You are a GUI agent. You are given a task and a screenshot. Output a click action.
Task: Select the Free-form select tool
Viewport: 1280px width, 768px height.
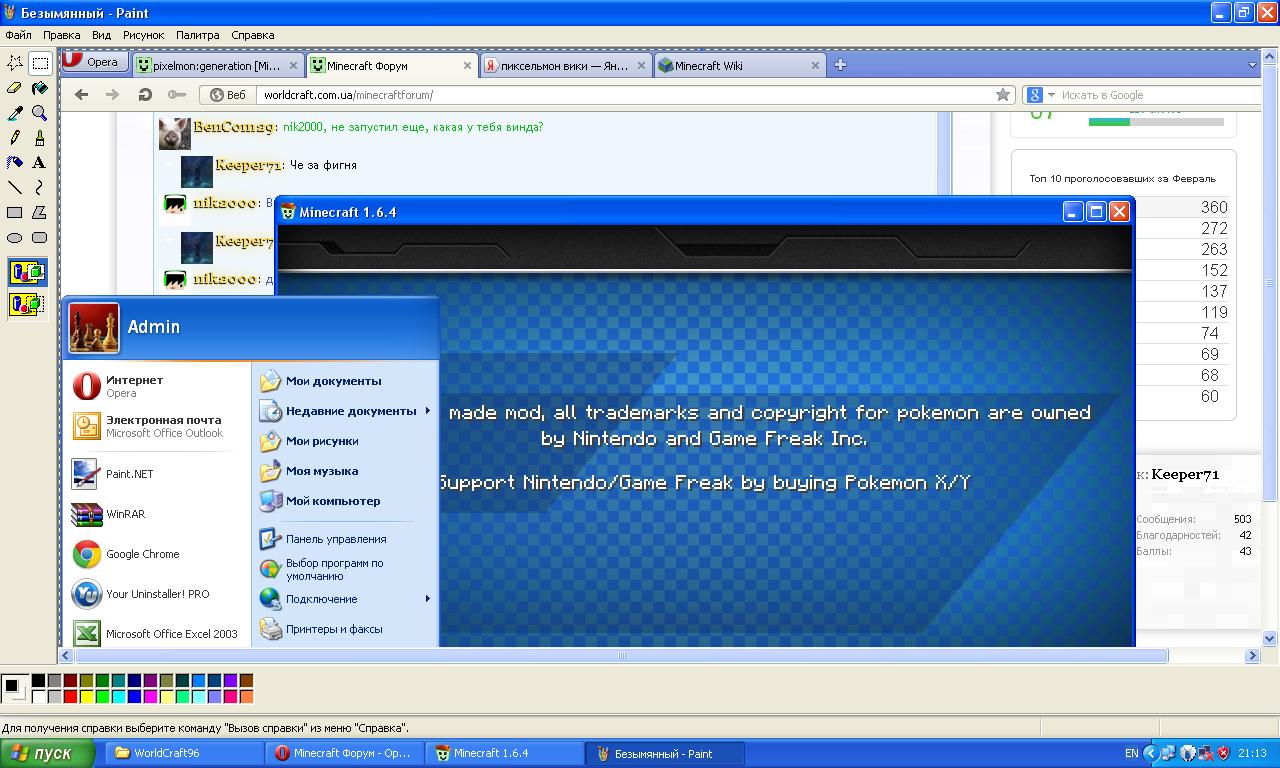point(15,63)
